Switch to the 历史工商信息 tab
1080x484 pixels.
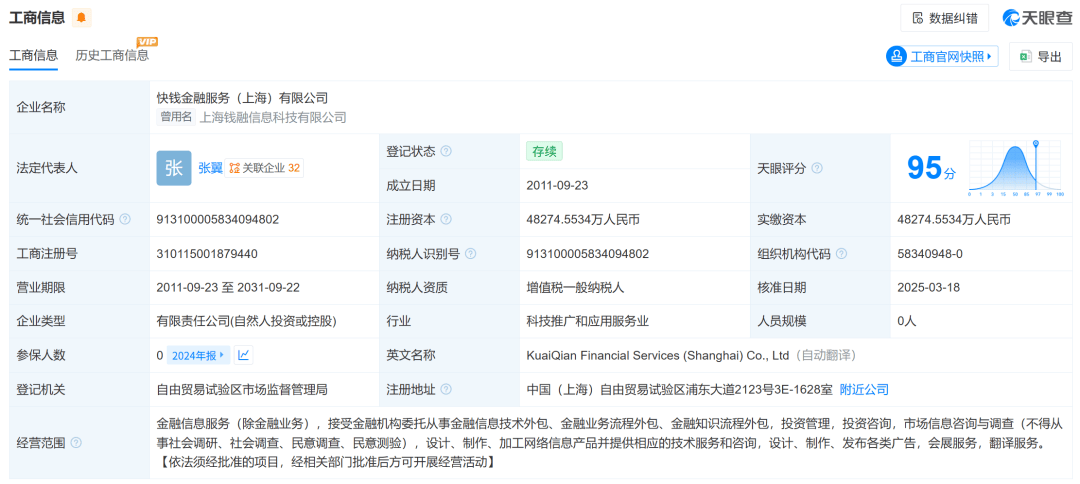coord(112,55)
